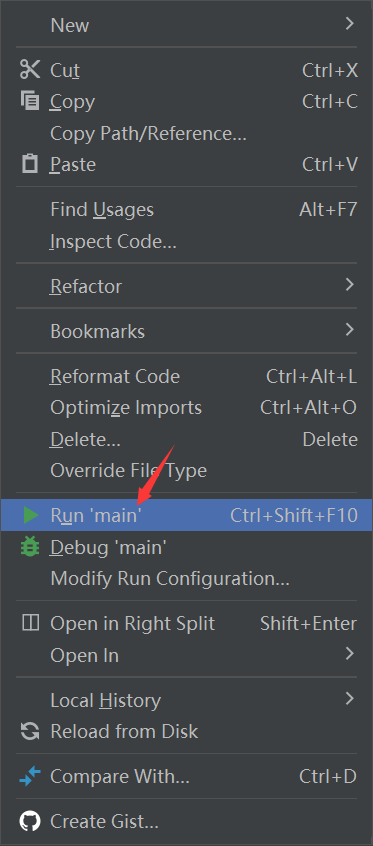
Task: Open the Local History submenu
Action: coord(186,700)
